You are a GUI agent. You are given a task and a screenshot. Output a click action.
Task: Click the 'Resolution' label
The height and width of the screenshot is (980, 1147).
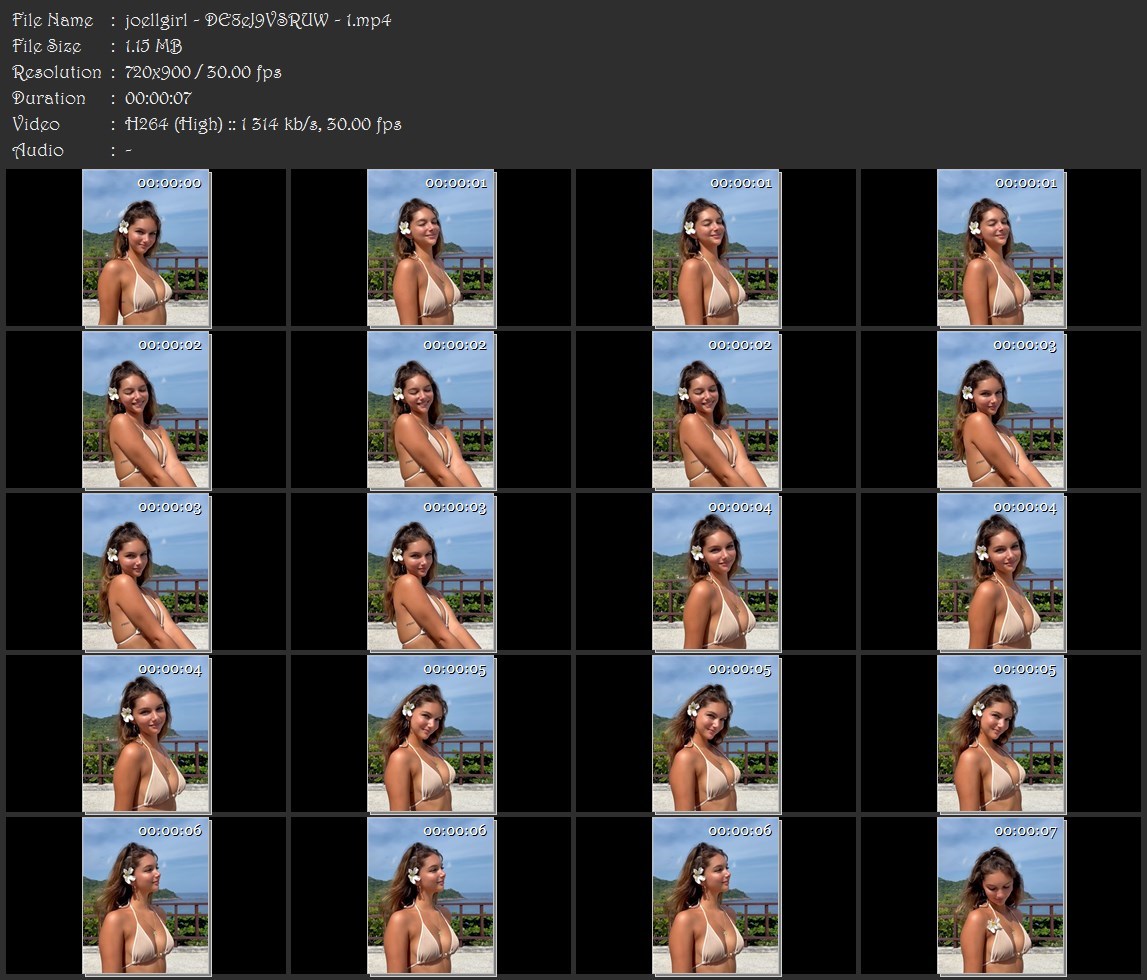pyautogui.click(x=57, y=72)
